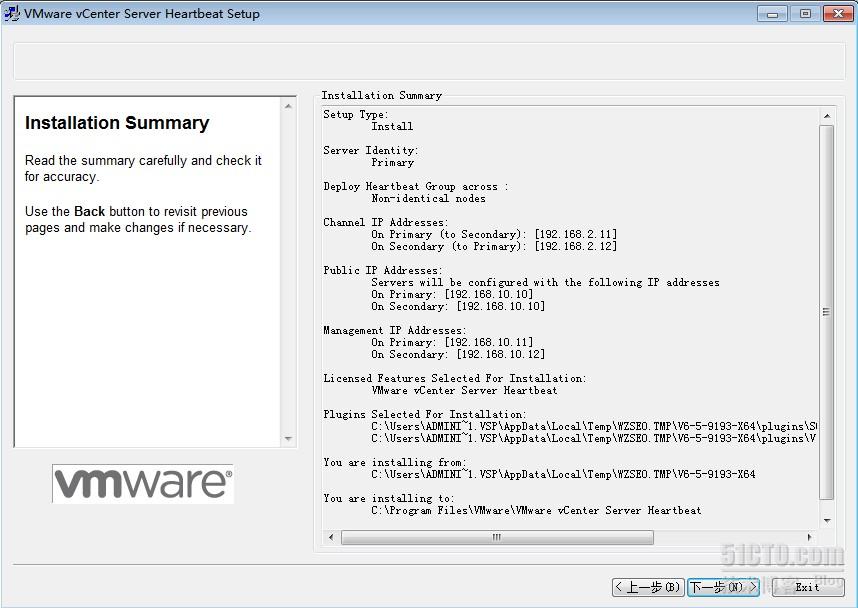Click management line with [192.168.10.11]
Image resolution: width=858 pixels, height=608 pixels.
[452, 343]
